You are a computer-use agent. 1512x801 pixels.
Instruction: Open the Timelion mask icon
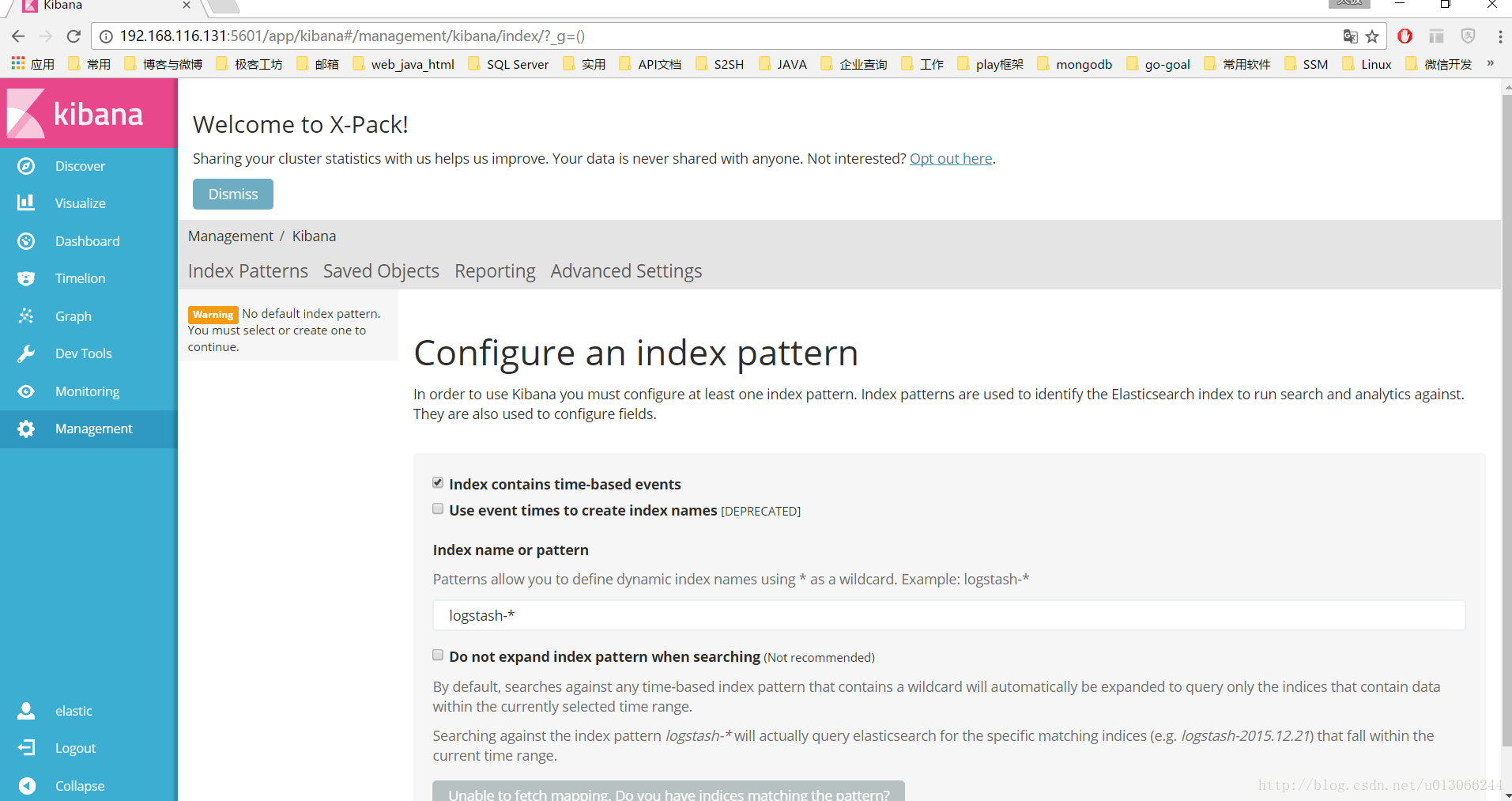pyautogui.click(x=26, y=278)
